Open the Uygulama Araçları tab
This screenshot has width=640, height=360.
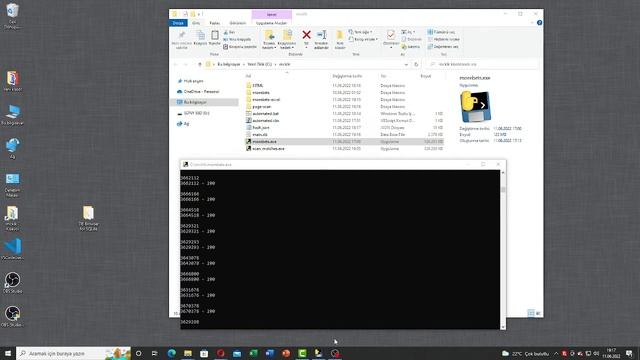271,23
